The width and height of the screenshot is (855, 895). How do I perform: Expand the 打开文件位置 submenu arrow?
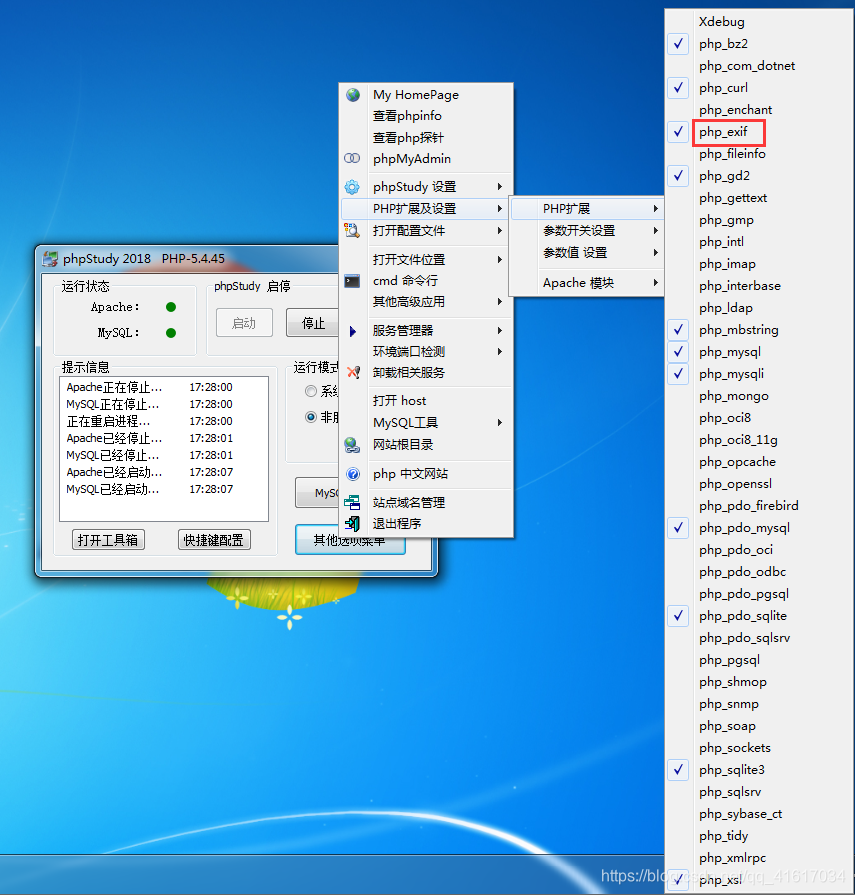tap(499, 260)
